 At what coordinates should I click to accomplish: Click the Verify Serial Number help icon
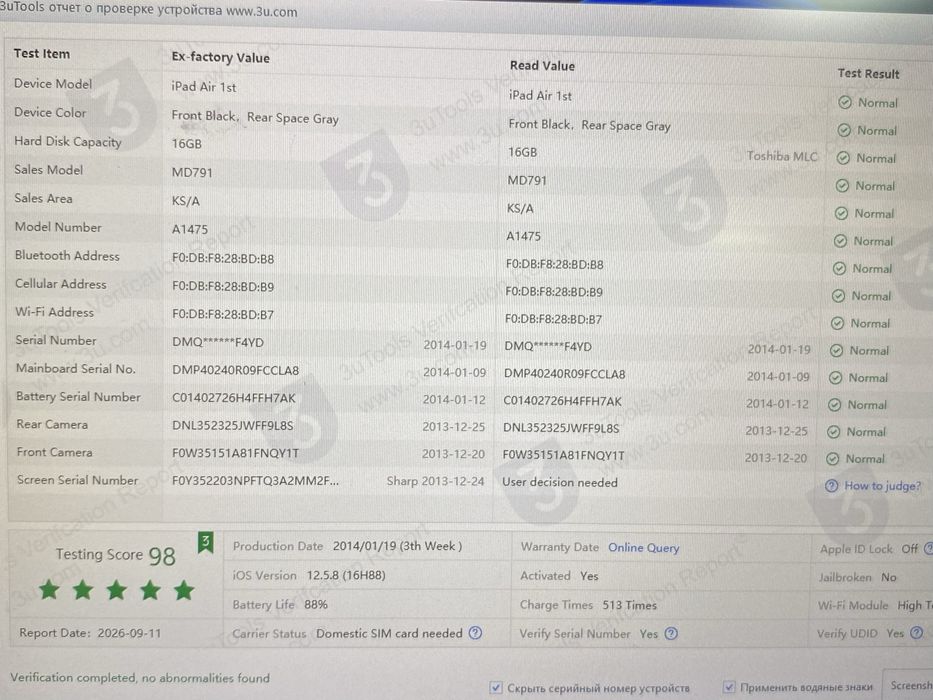671,633
